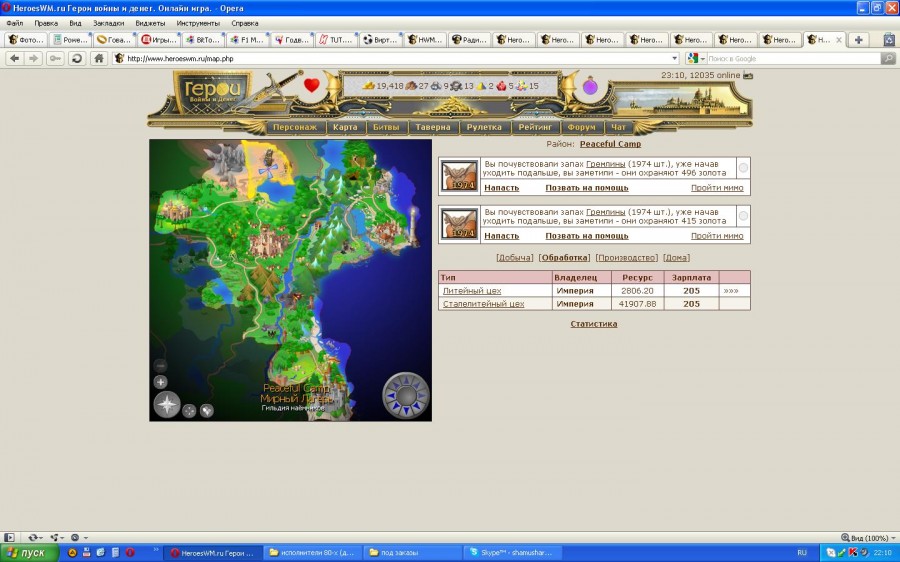Click Windows Пуск start button
This screenshot has width=900, height=562.
[x=27, y=552]
